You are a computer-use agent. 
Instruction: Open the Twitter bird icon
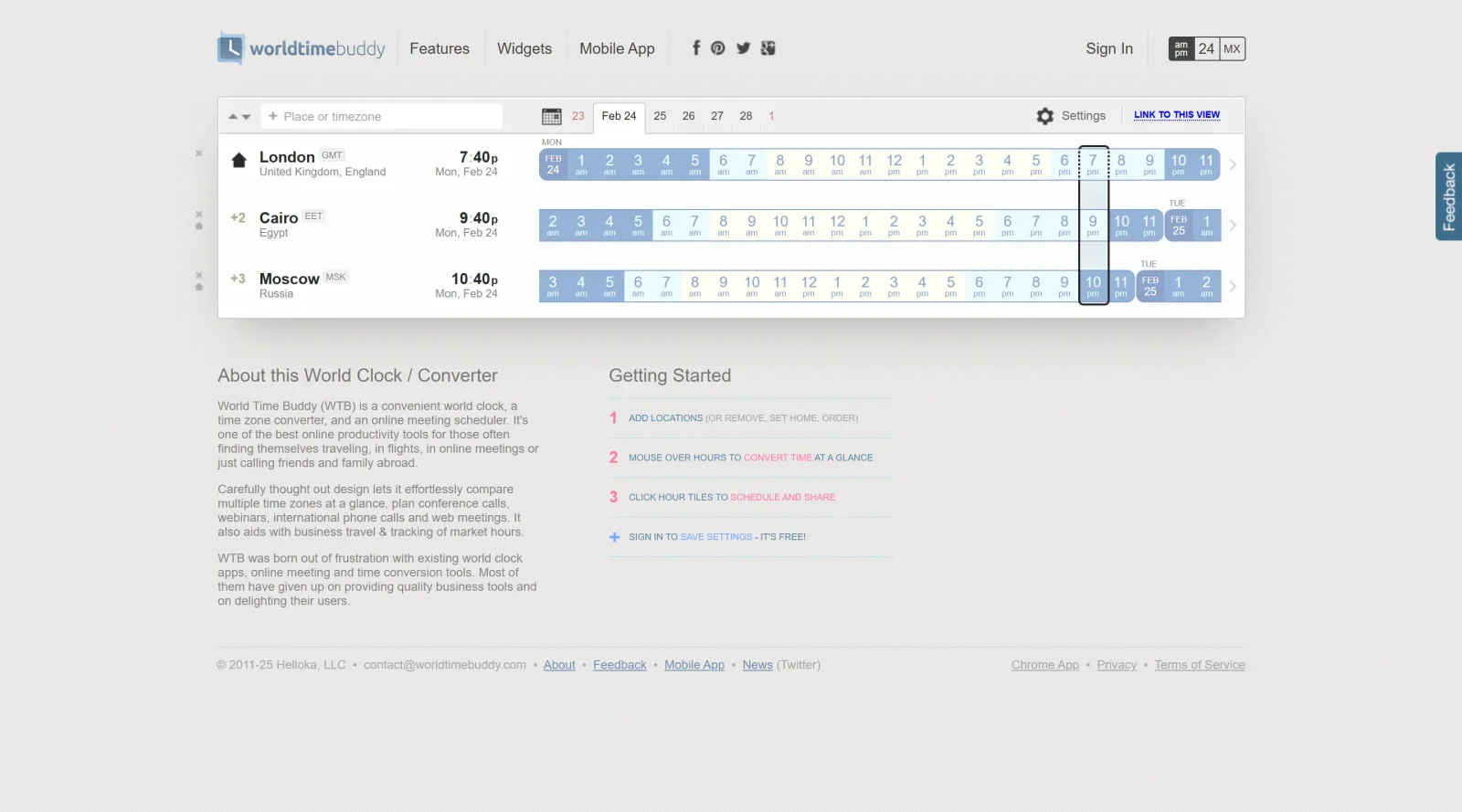pos(743,47)
